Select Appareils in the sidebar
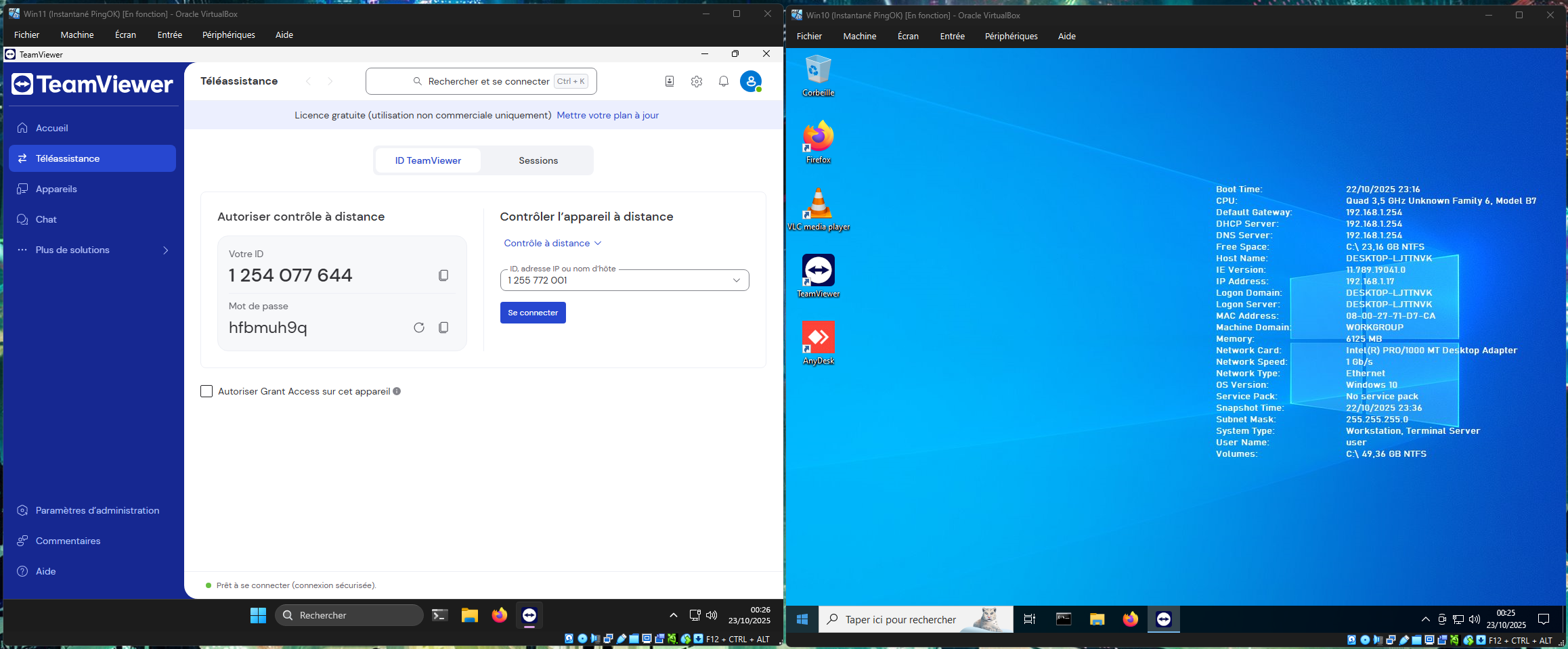The height and width of the screenshot is (649, 1568). click(56, 189)
